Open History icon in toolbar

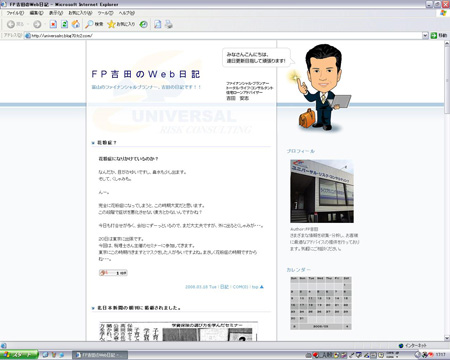click(x=143, y=24)
